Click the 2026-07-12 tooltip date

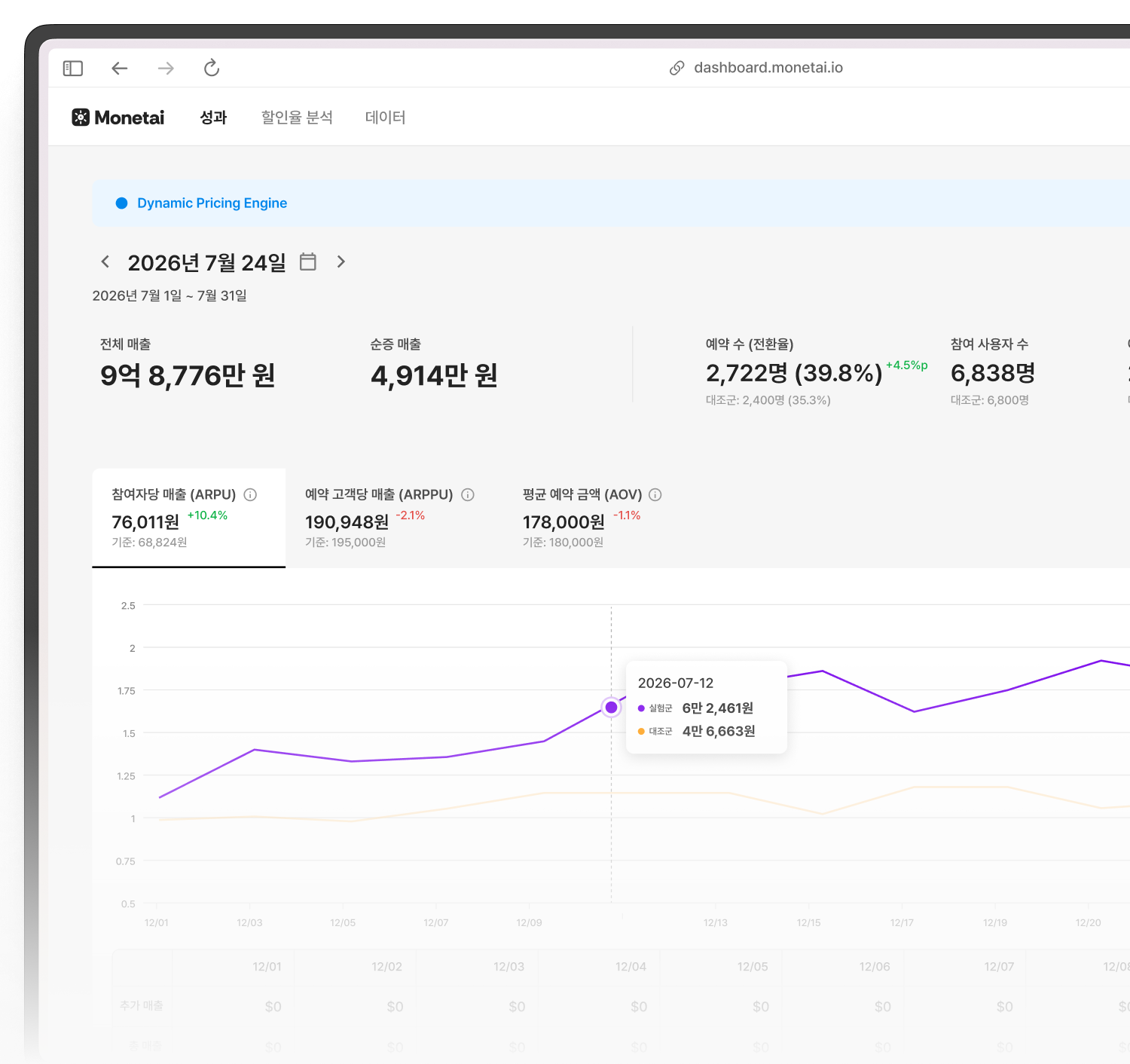tap(676, 683)
